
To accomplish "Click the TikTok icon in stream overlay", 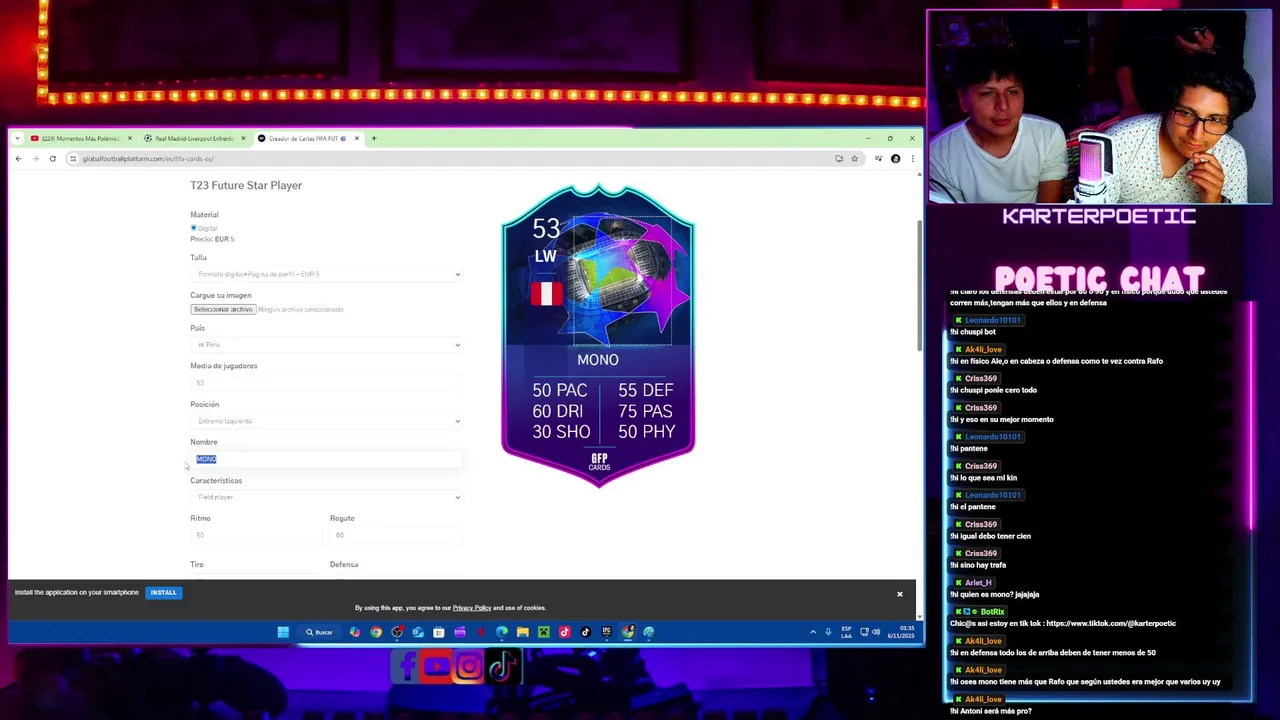I will pos(502,667).
